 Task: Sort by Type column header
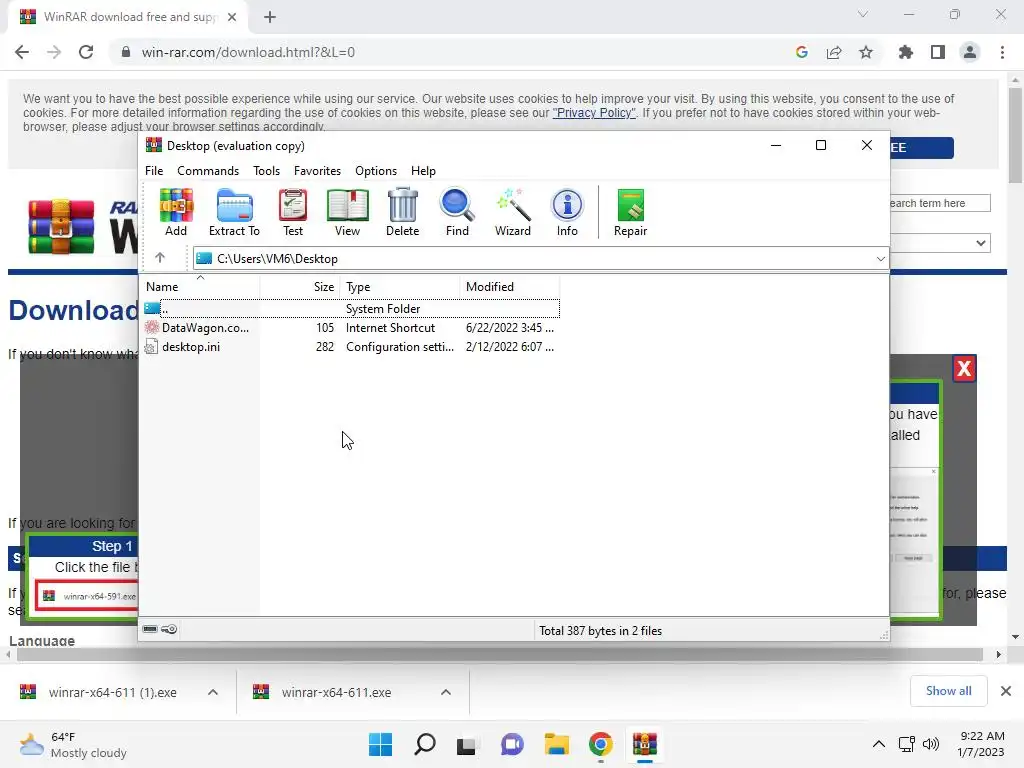click(x=400, y=287)
